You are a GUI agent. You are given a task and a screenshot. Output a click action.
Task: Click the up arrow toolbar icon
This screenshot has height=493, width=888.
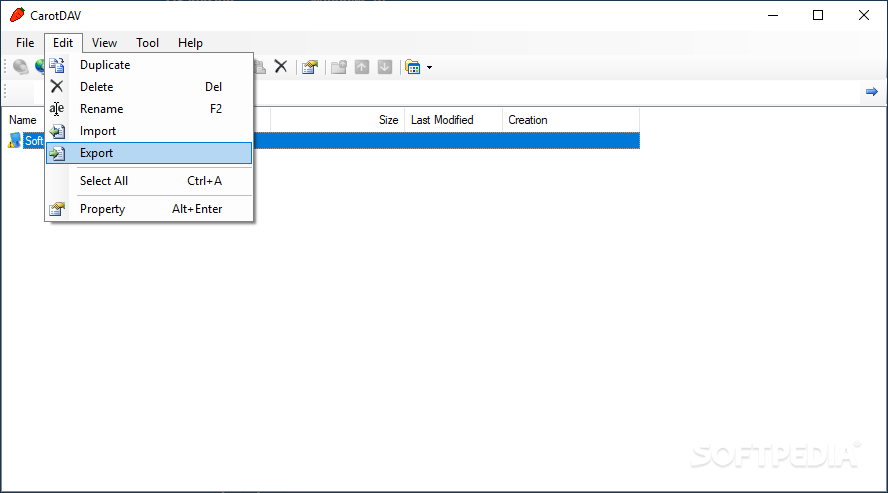click(x=362, y=67)
